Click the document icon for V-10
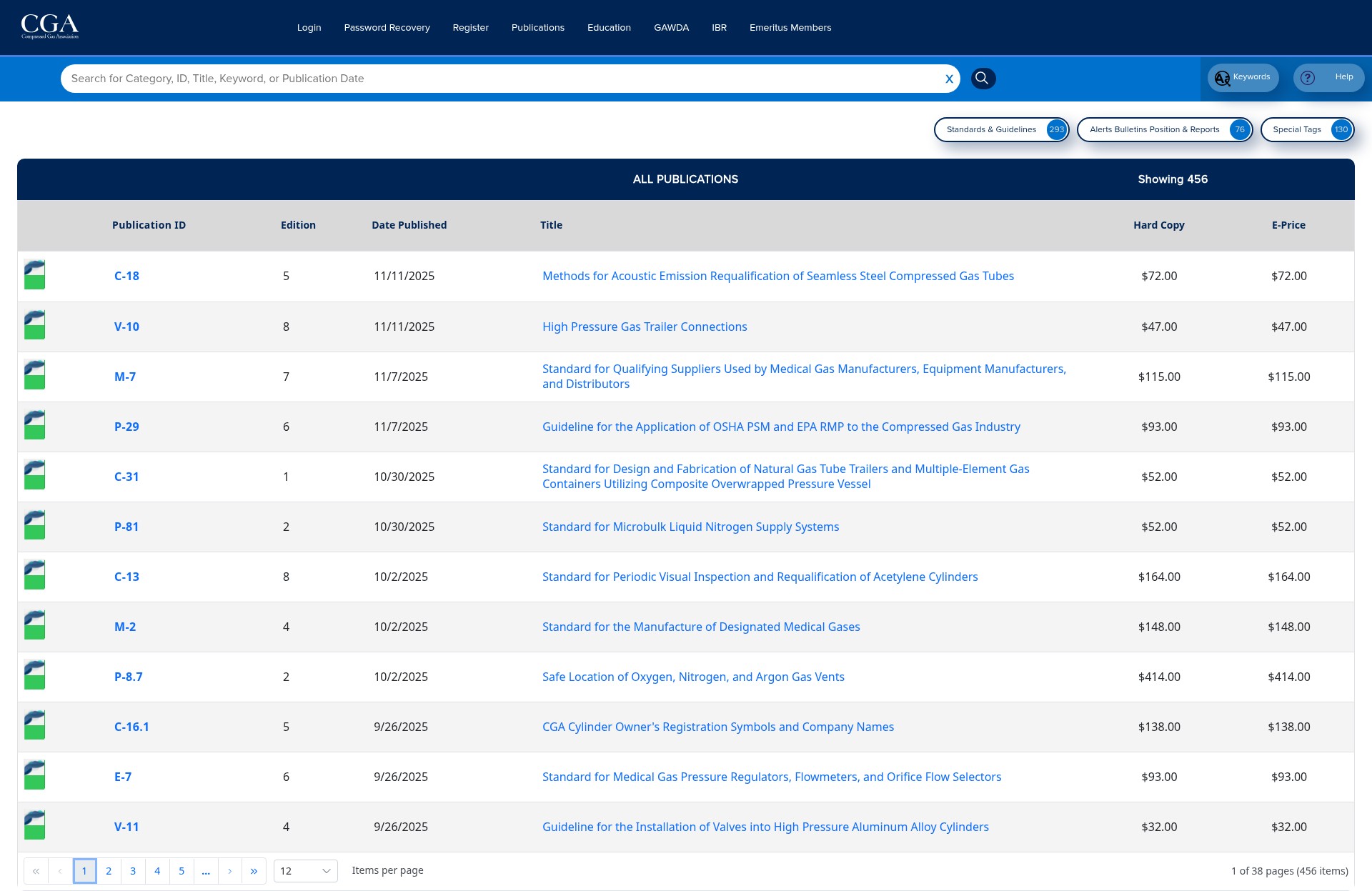The height and width of the screenshot is (891, 1372). tap(34, 325)
